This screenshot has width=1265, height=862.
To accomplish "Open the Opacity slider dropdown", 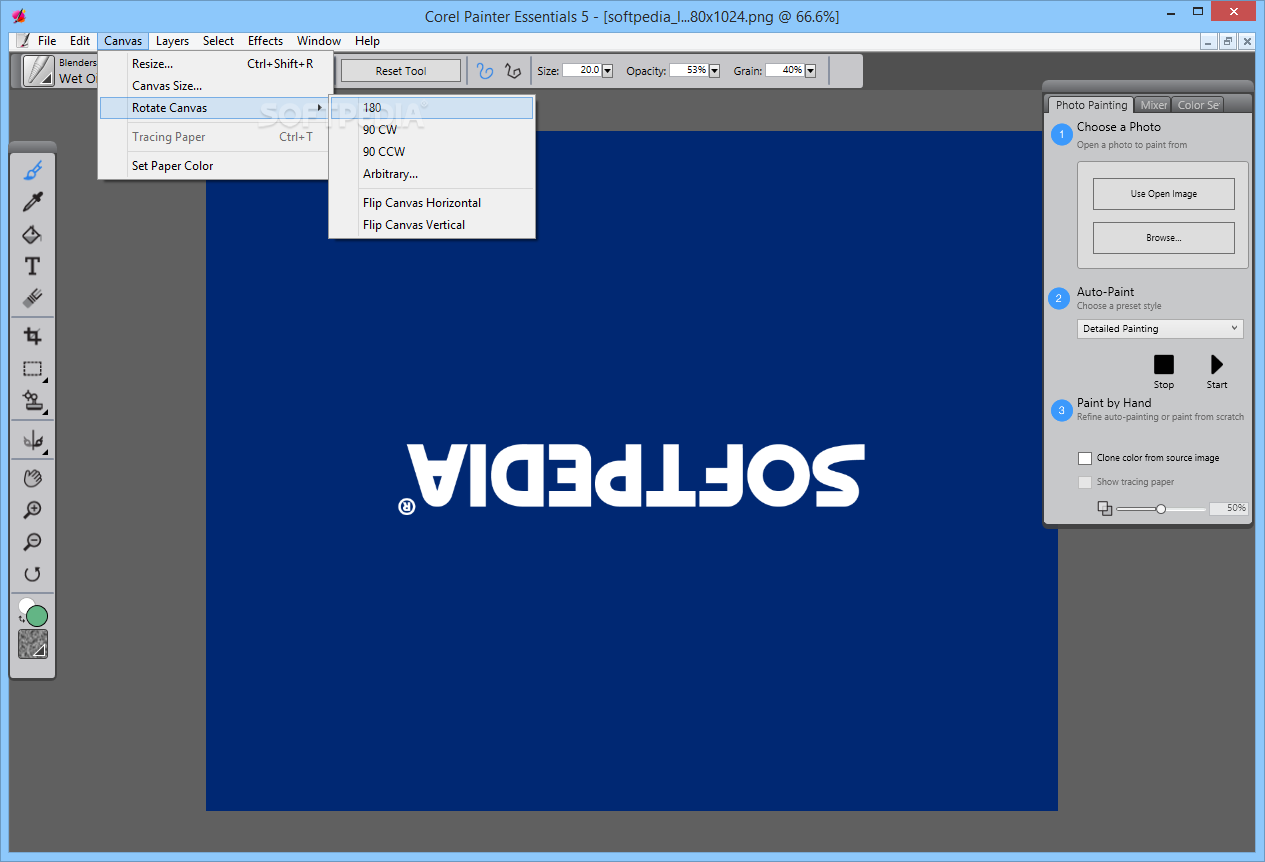I will click(x=714, y=70).
